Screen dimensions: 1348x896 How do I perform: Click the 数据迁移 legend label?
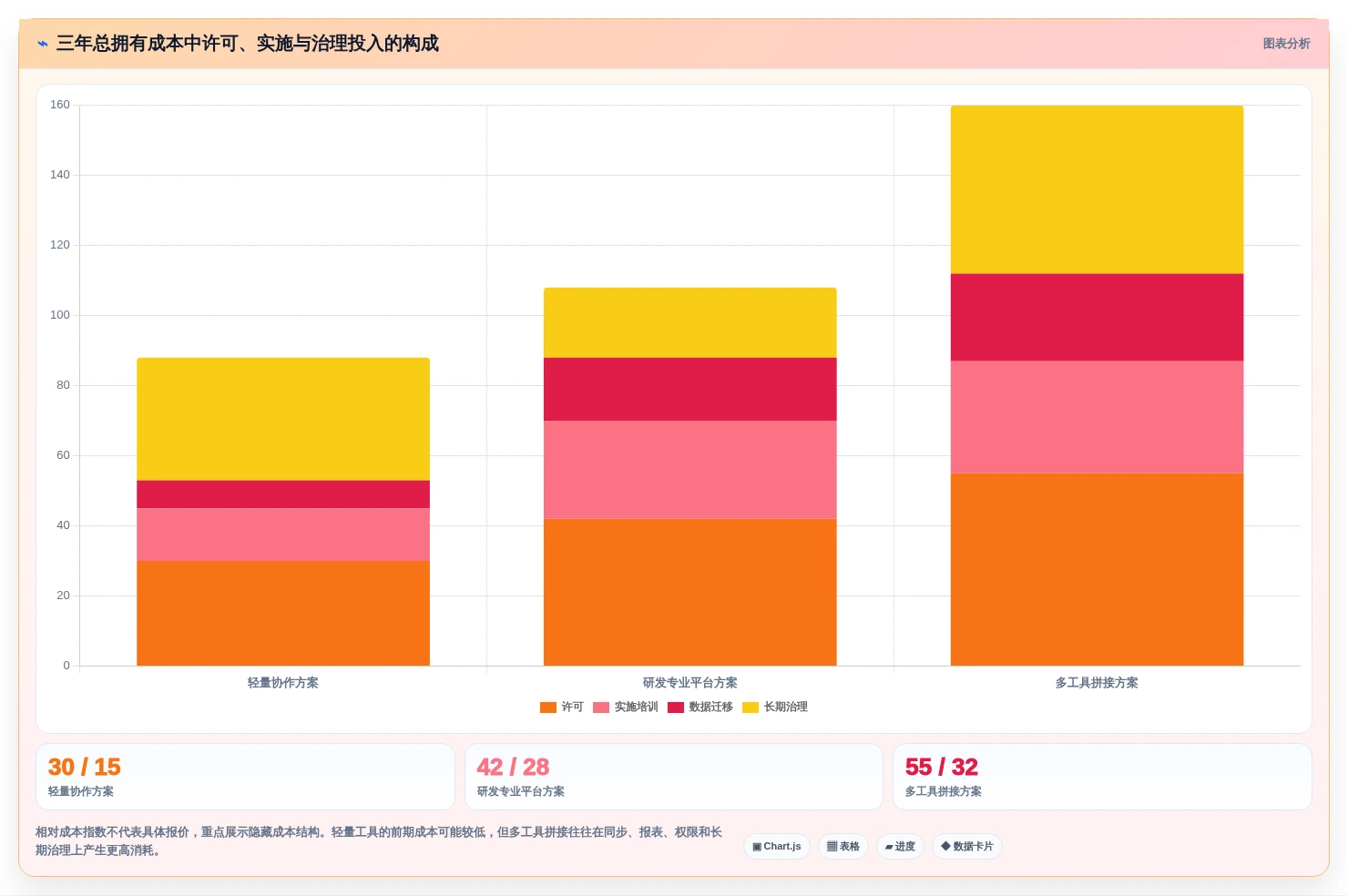pos(710,708)
